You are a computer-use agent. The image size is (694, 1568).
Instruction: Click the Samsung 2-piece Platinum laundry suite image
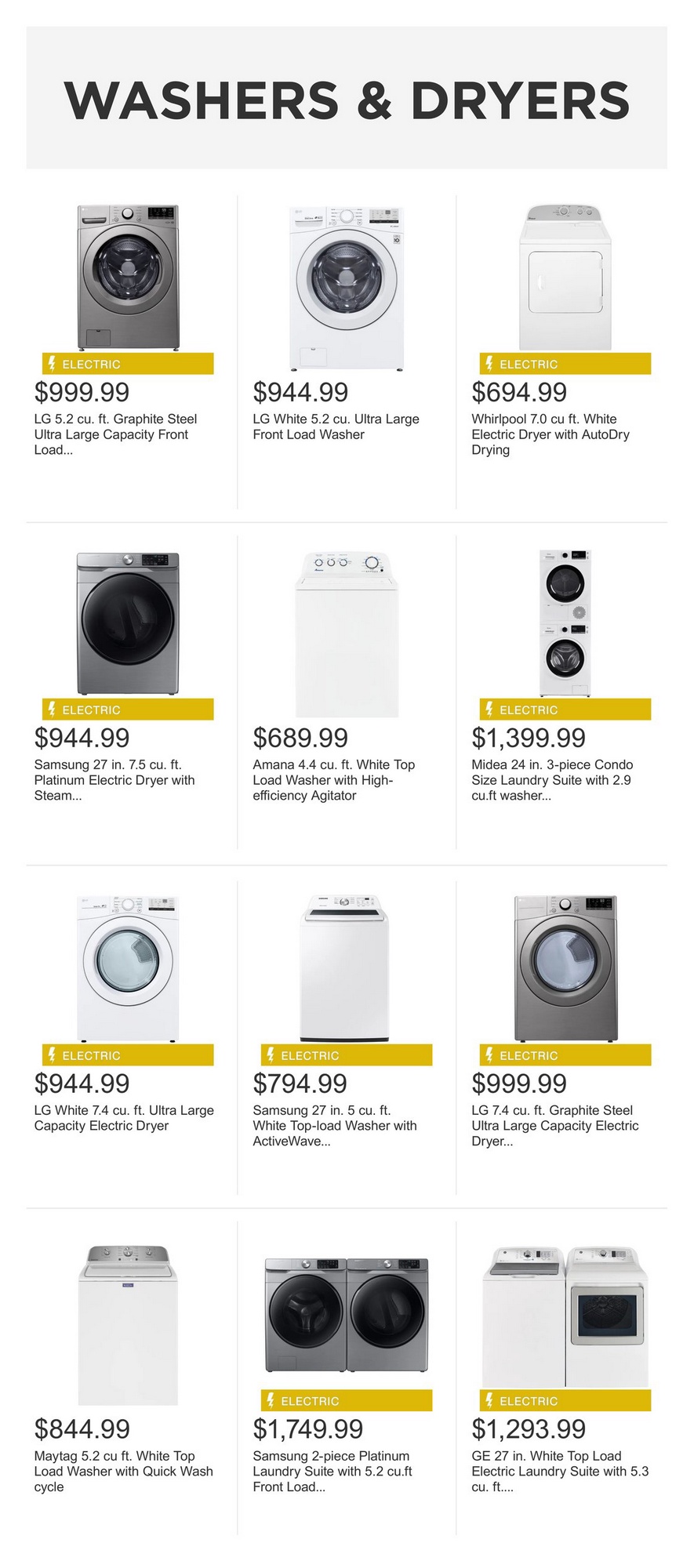[x=347, y=1314]
